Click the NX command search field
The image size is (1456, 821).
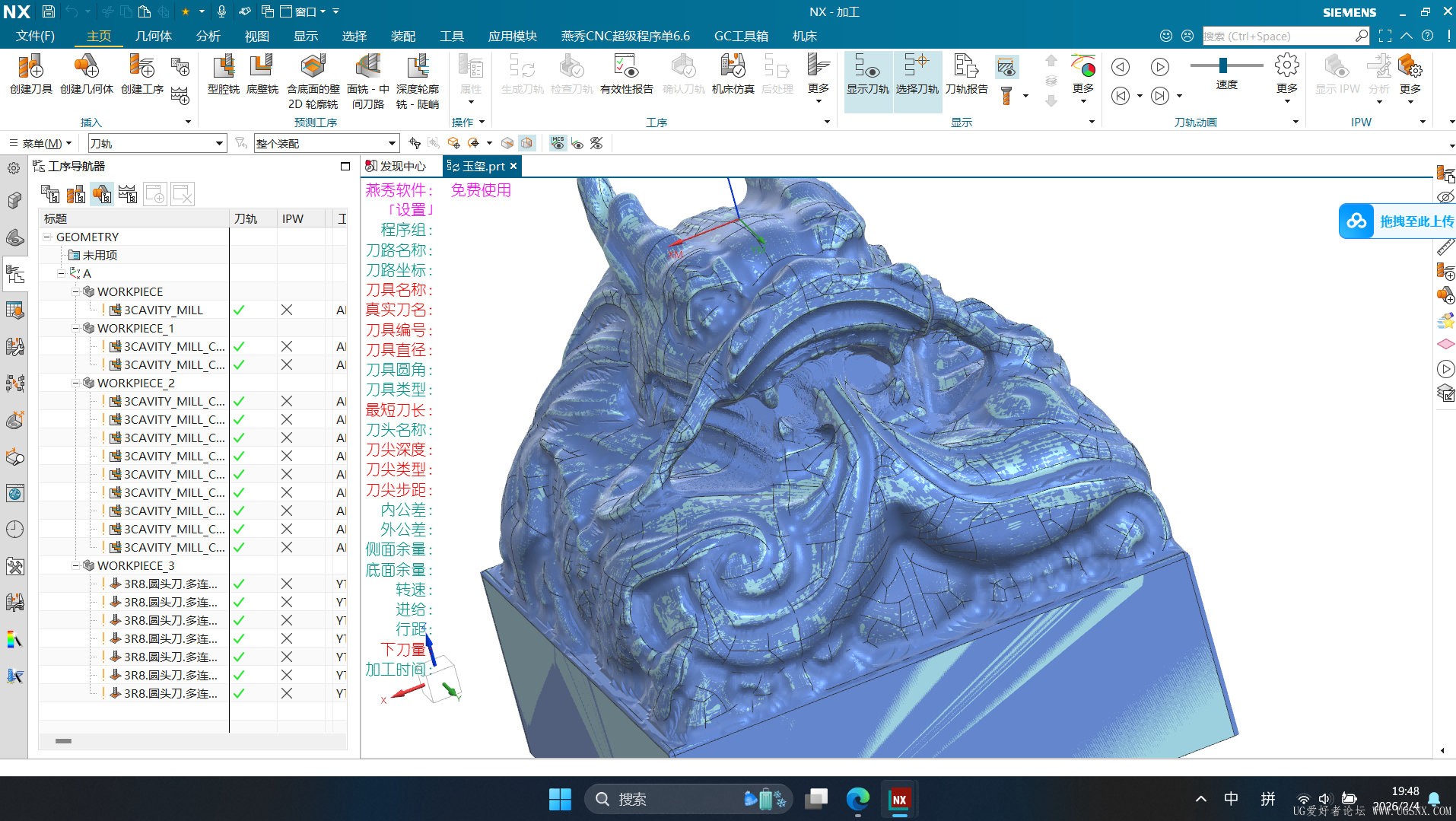tap(1278, 36)
